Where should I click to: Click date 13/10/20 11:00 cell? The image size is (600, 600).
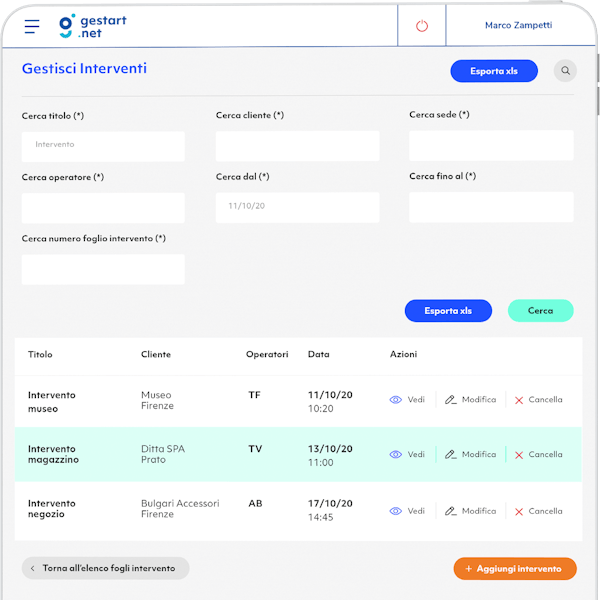[x=330, y=456]
